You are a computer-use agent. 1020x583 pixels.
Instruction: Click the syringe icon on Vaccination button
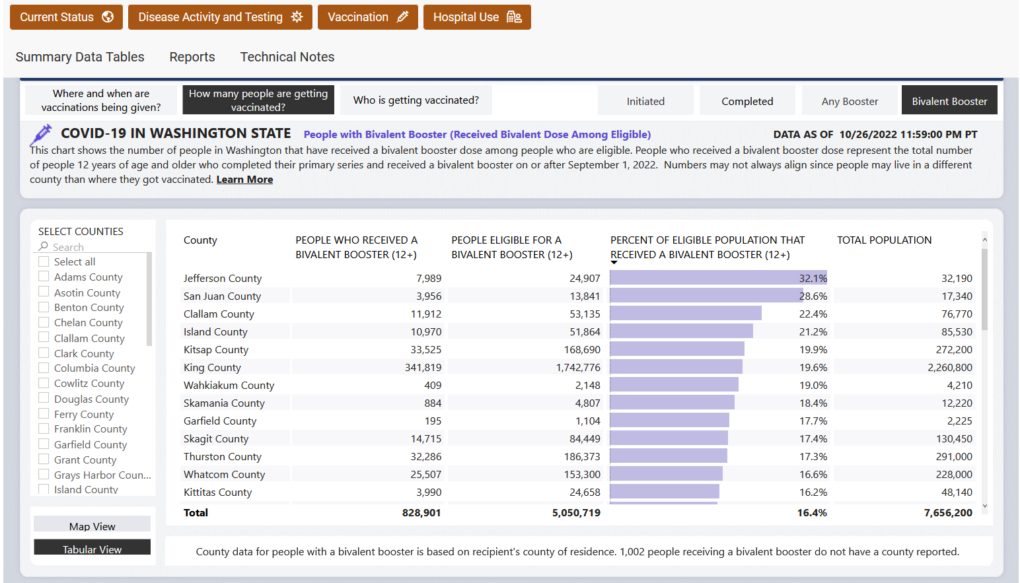(402, 17)
